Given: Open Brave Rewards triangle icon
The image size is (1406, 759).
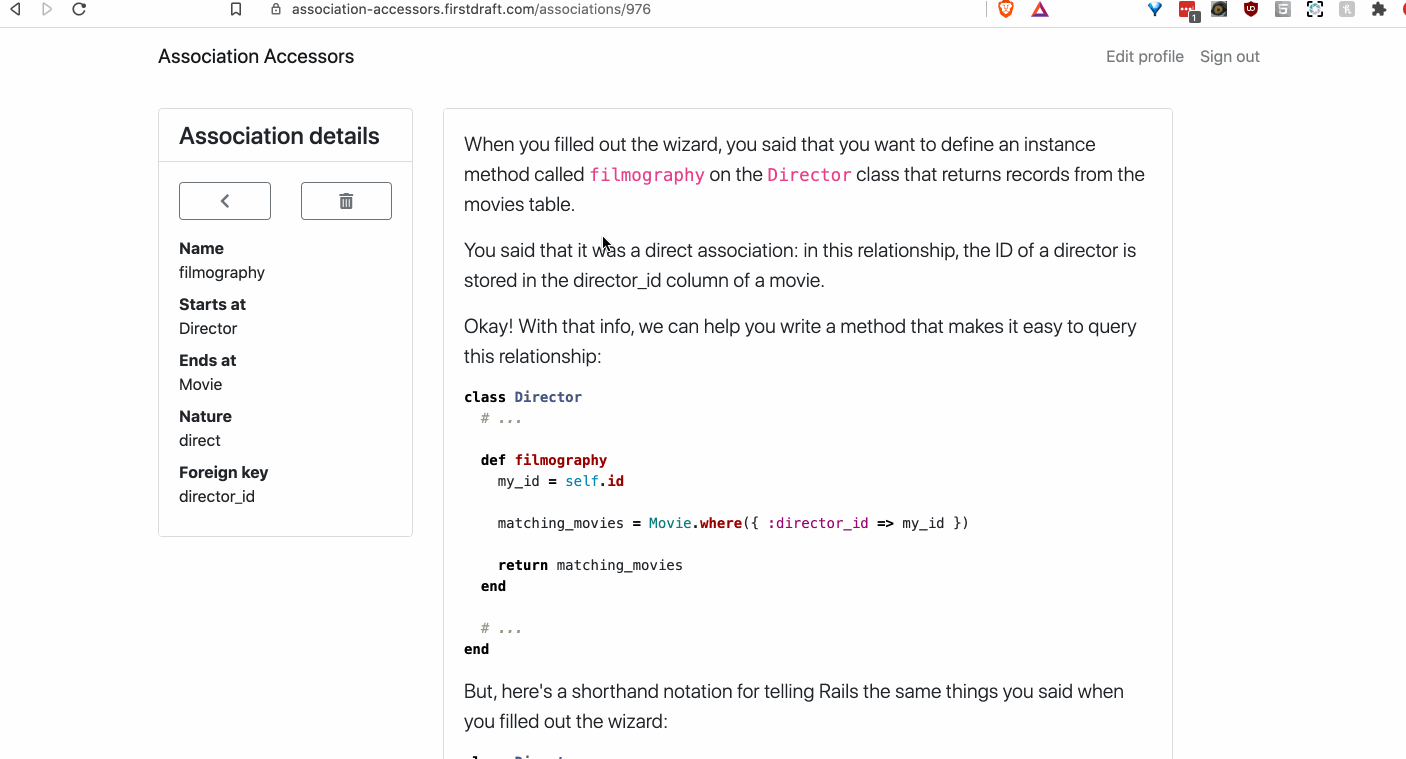Looking at the screenshot, I should (1040, 9).
